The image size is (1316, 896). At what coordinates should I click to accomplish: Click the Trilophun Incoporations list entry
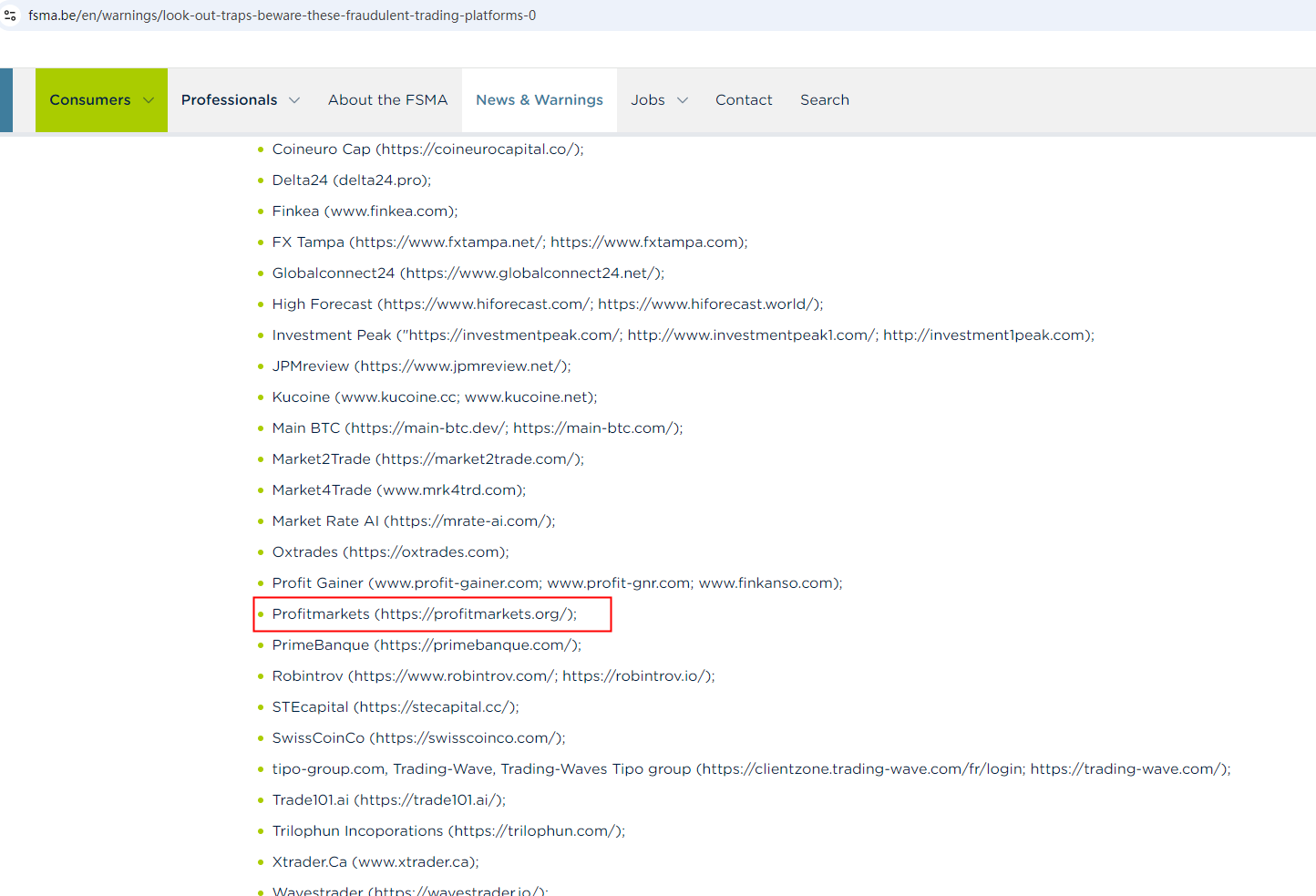coord(448,831)
